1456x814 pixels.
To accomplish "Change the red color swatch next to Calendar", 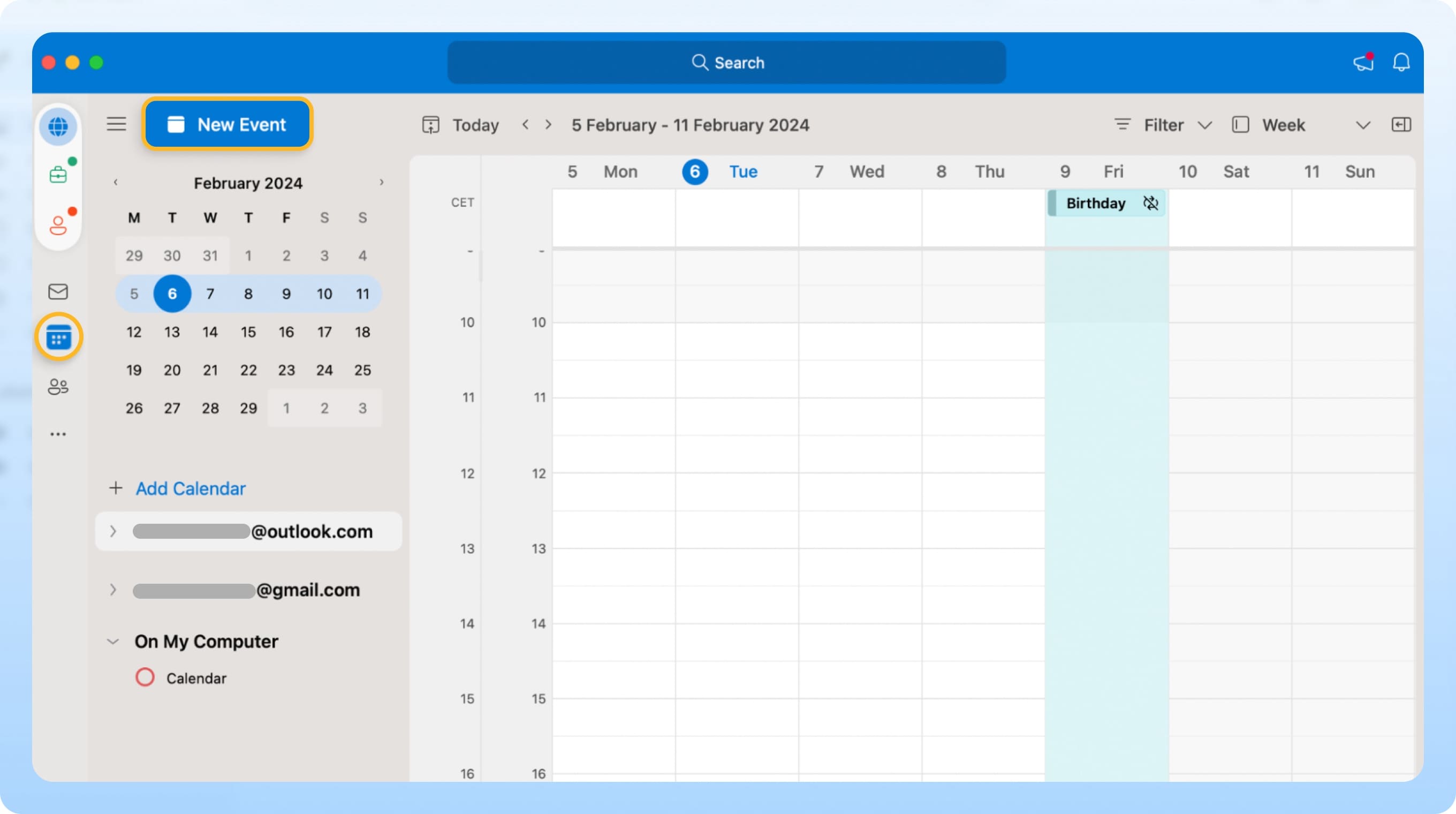I will (145, 677).
